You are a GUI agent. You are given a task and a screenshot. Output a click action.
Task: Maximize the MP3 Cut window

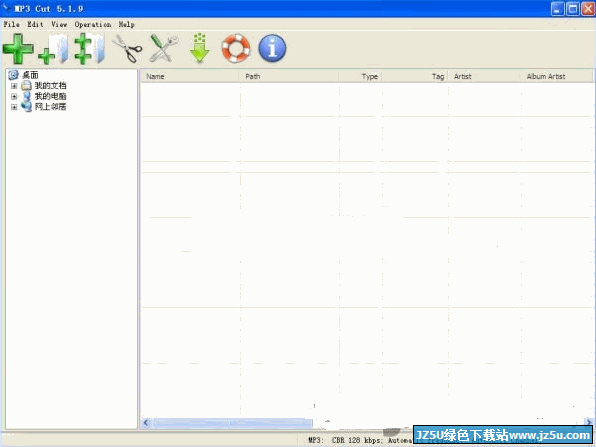coord(573,9)
